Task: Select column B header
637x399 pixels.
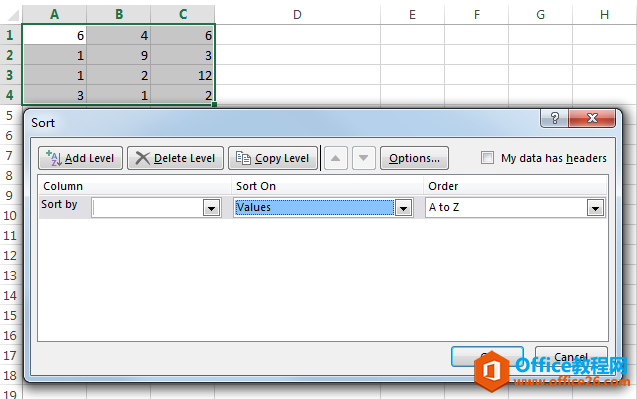Action: click(119, 15)
